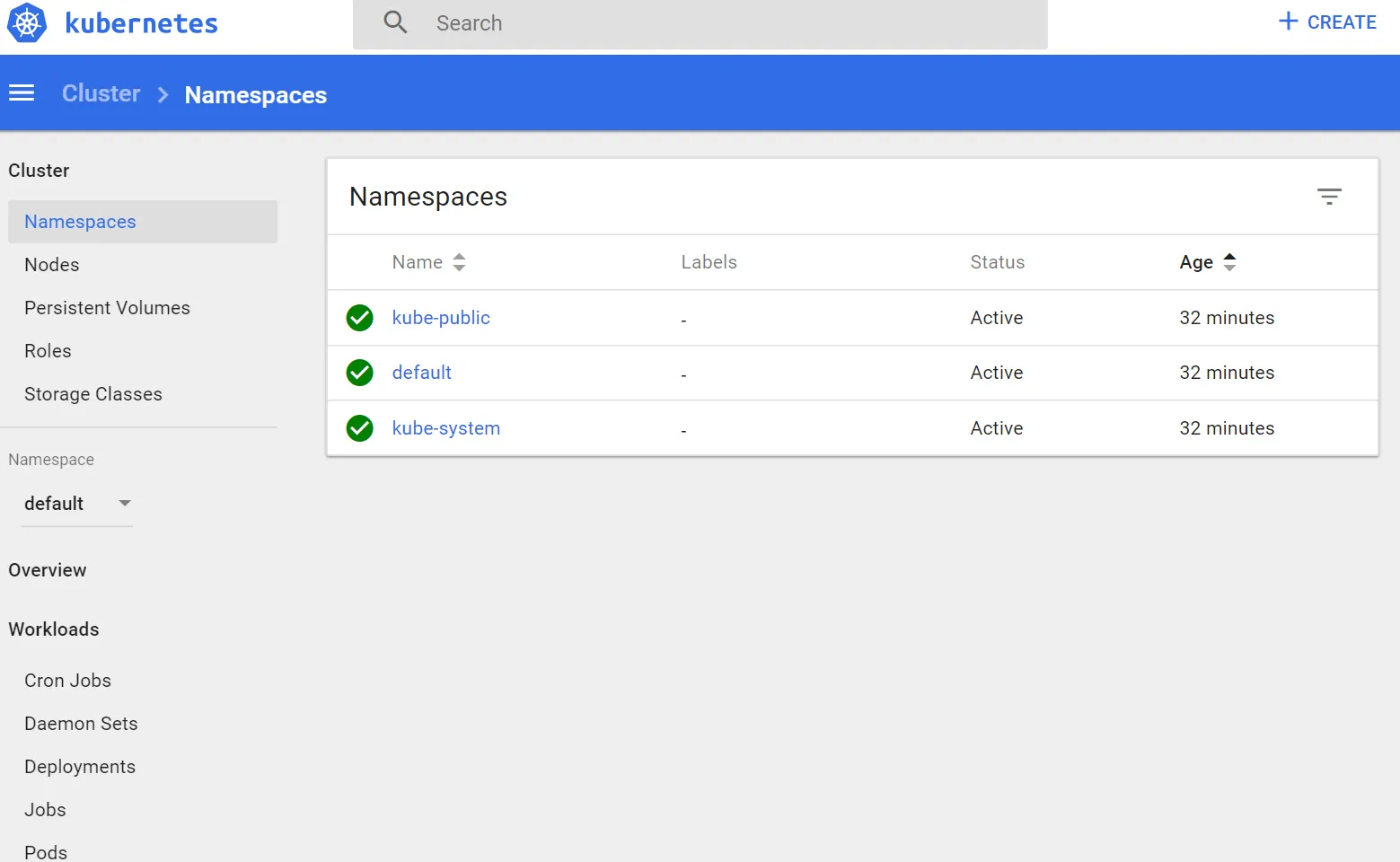Click the Kubernetes helm logo icon
1400x862 pixels.
(x=27, y=23)
